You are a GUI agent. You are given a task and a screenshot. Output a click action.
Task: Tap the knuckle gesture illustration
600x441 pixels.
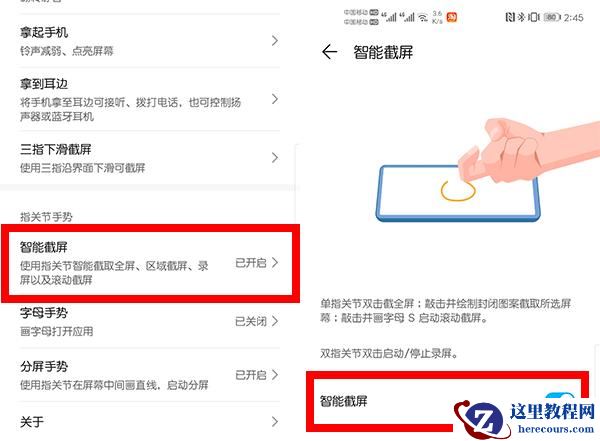[x=486, y=170]
